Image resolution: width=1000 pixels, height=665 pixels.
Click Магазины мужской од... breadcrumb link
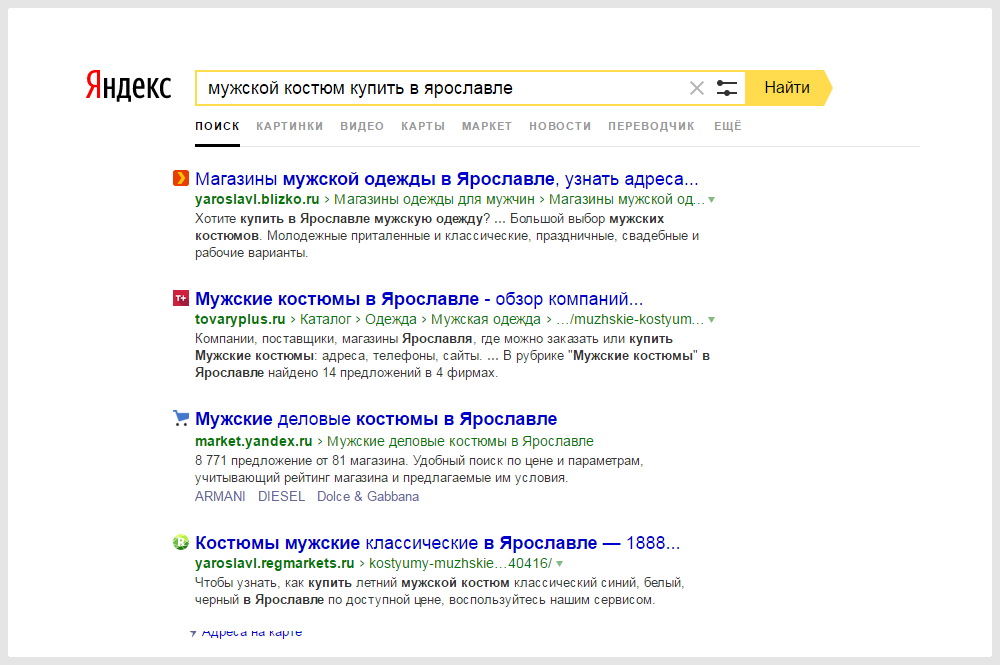click(626, 200)
